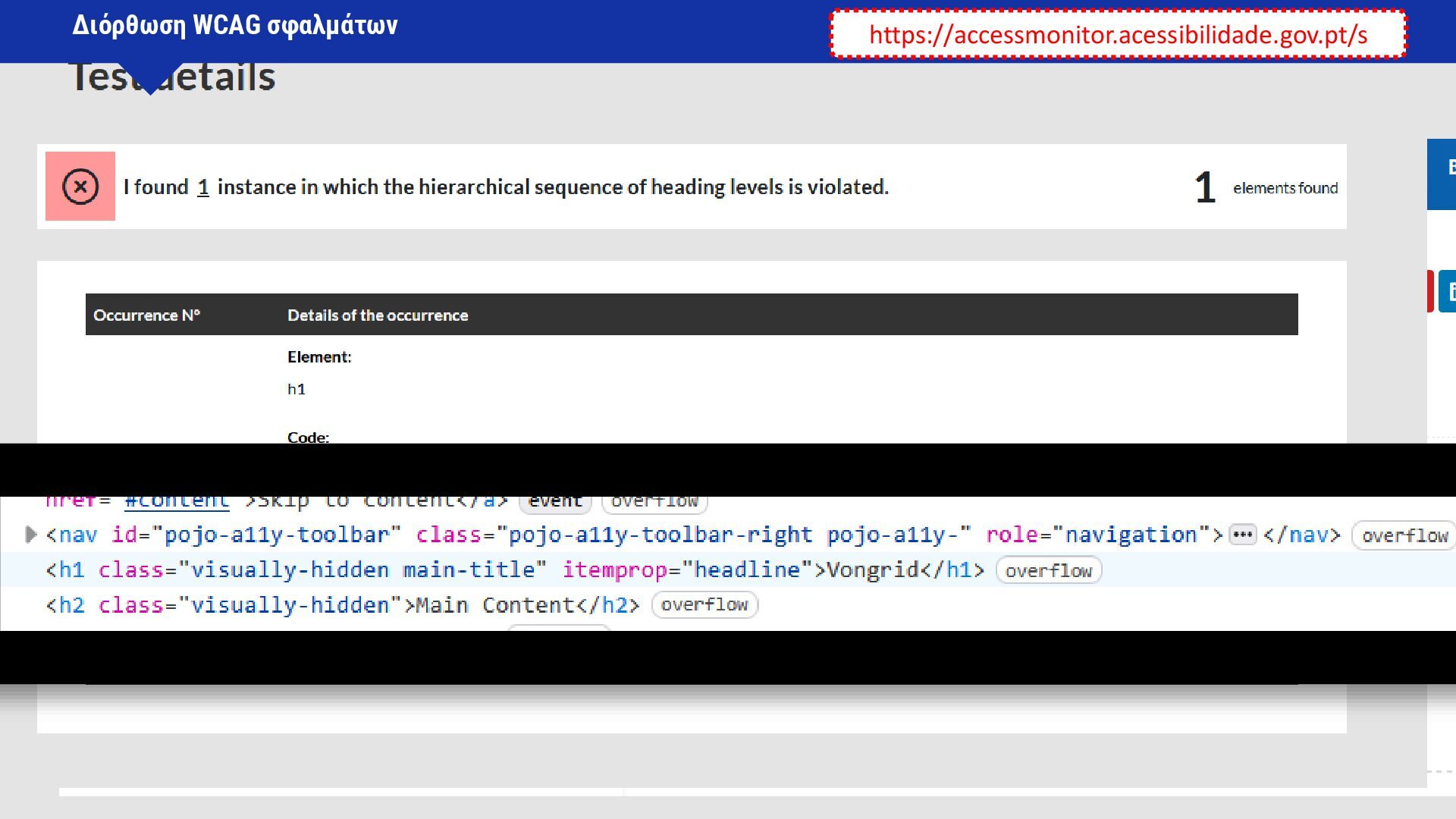Image resolution: width=1456 pixels, height=819 pixels.
Task: Click the h1 element value text
Action: click(296, 389)
